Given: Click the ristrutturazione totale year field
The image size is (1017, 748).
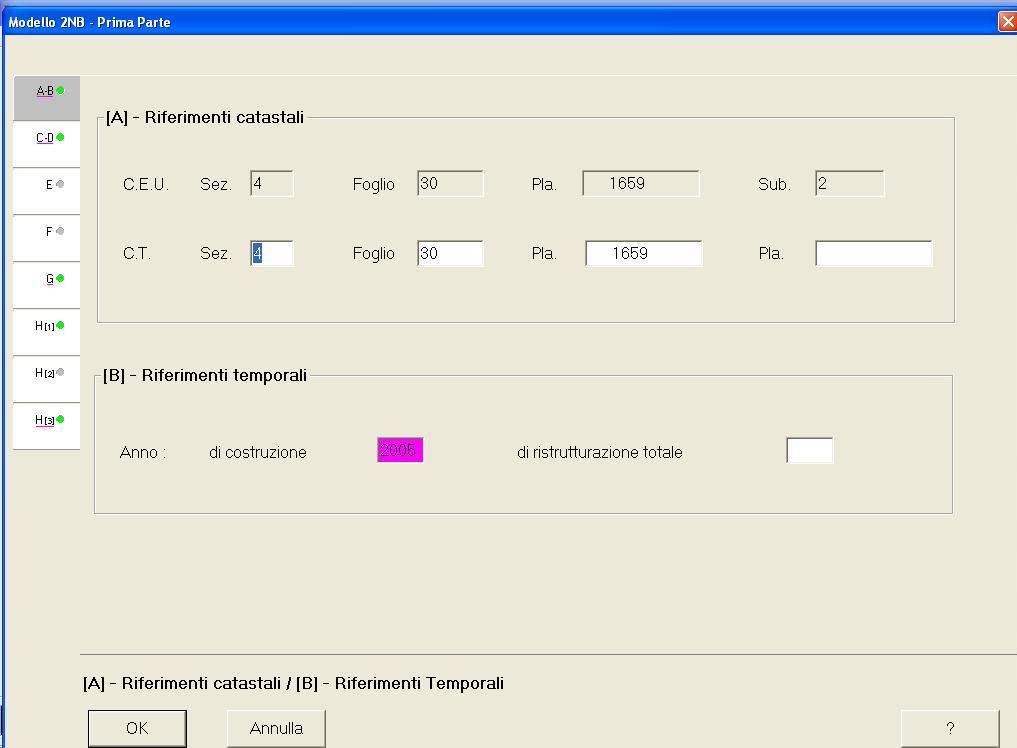Looking at the screenshot, I should tap(809, 451).
